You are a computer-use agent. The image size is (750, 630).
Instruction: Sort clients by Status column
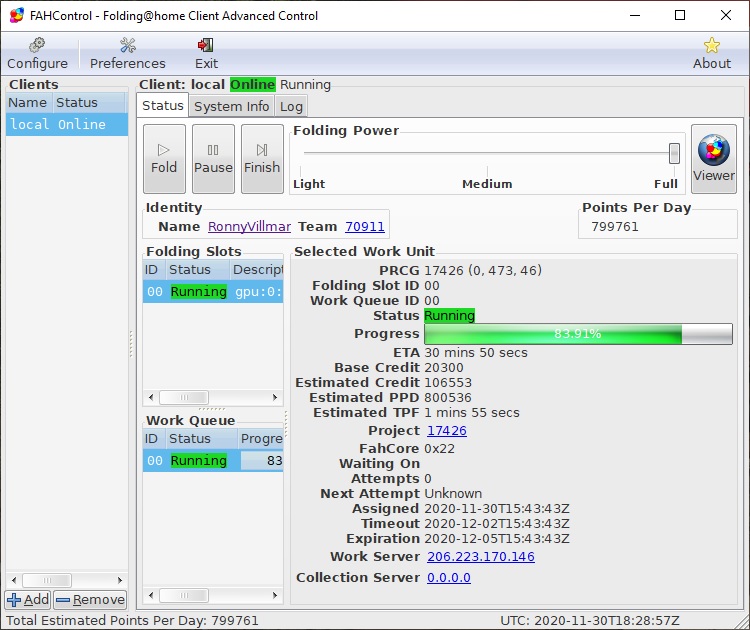click(x=88, y=102)
